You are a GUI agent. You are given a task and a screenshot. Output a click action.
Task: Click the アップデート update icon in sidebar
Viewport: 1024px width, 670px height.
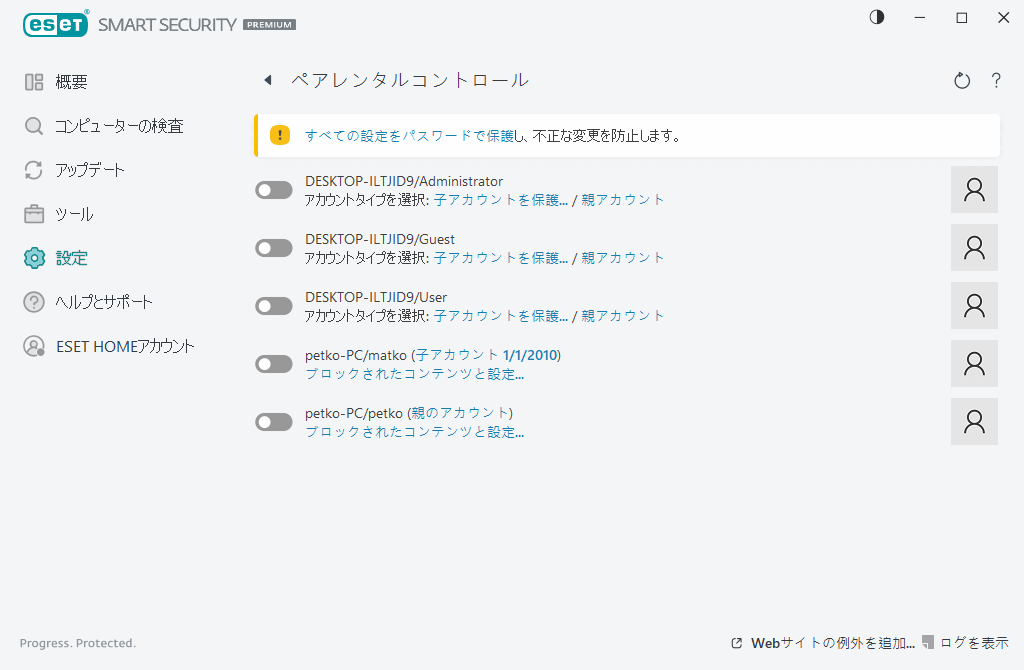(33, 170)
